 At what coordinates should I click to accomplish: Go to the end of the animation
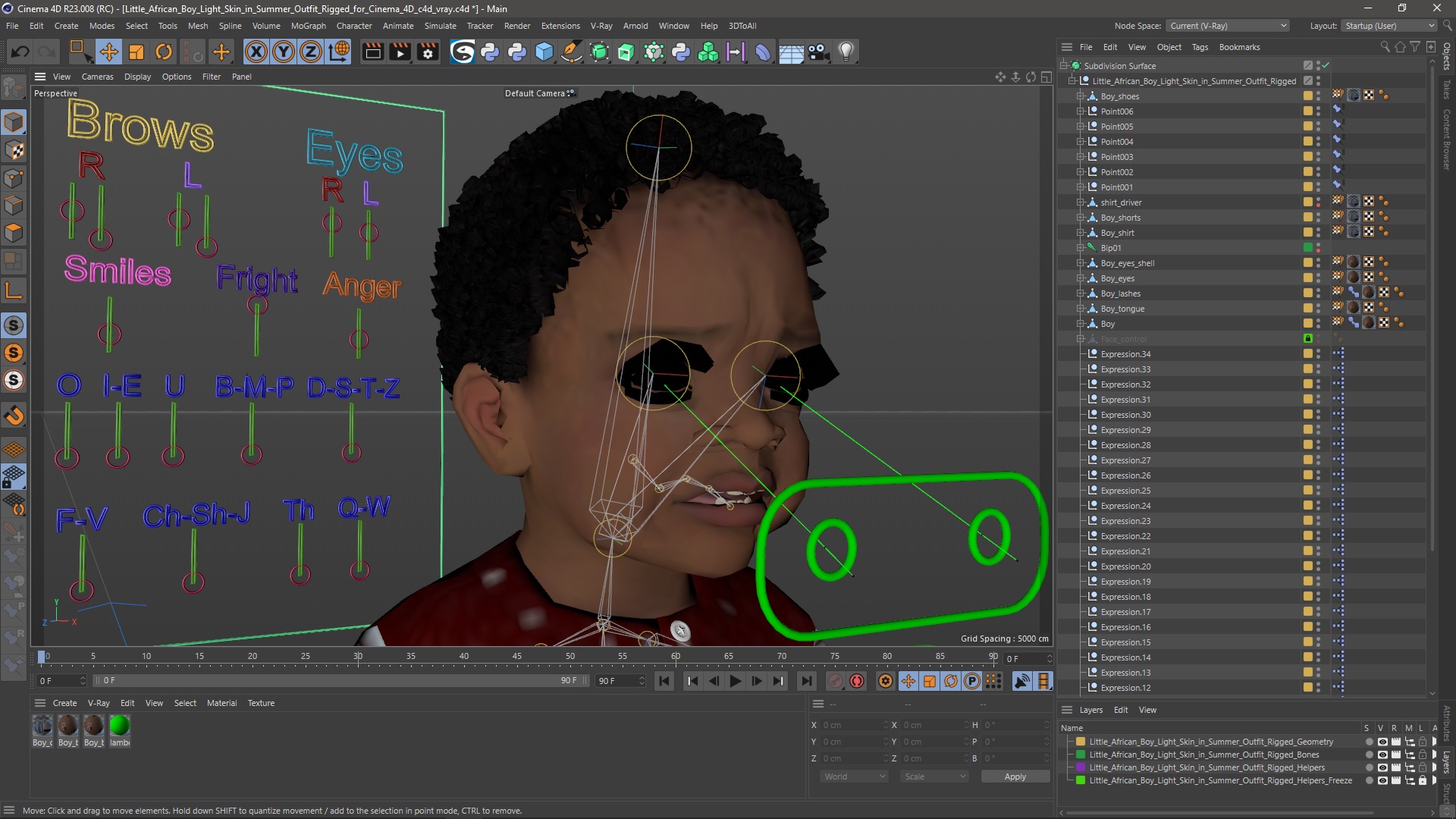tap(807, 681)
